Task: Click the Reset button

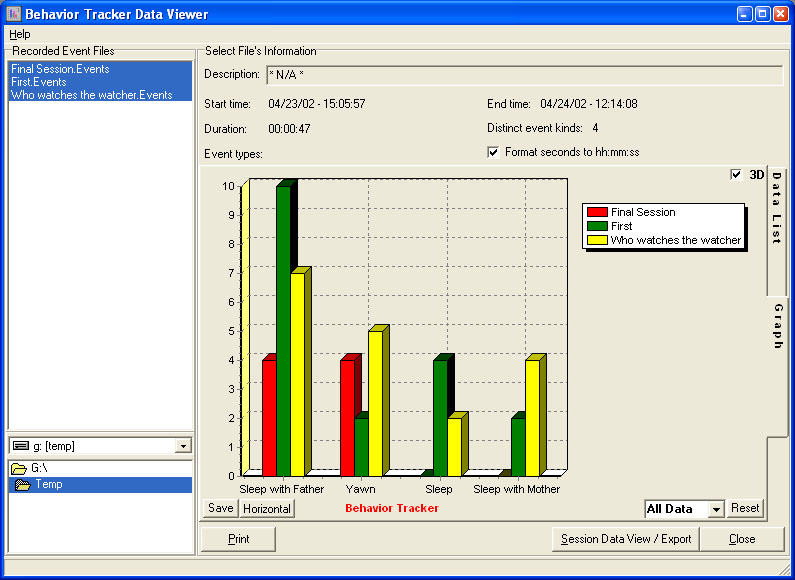Action: coord(745,508)
